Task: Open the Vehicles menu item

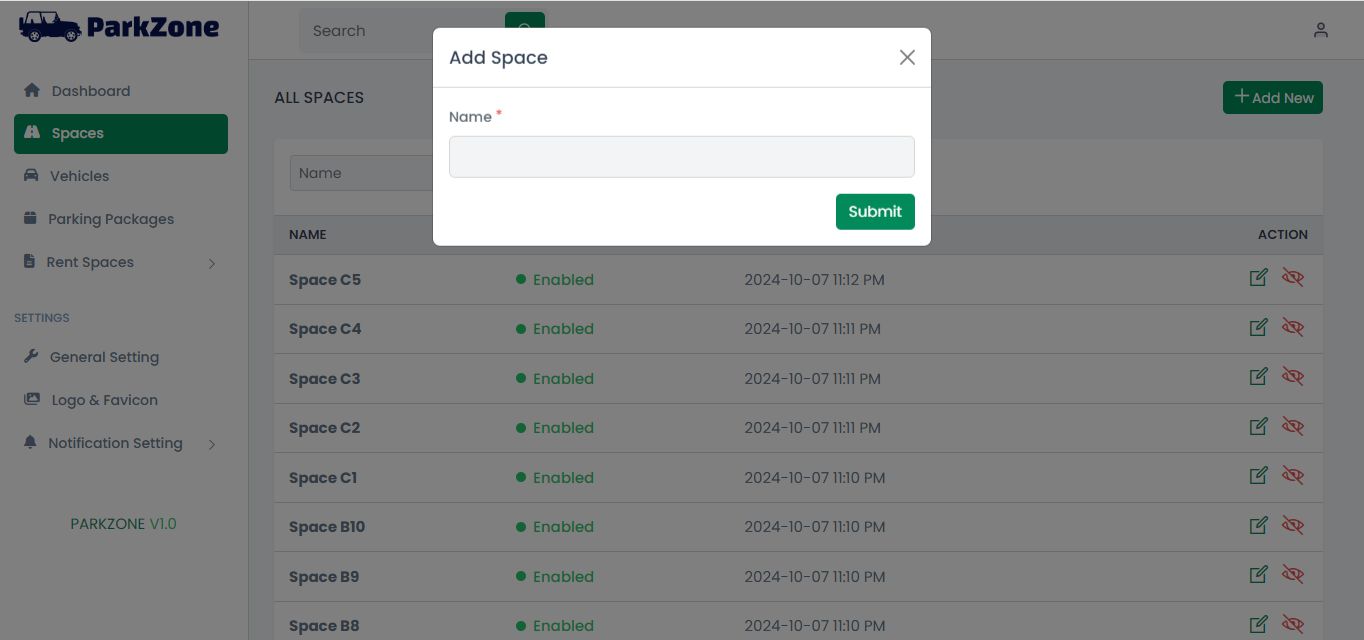Action: 79,176
